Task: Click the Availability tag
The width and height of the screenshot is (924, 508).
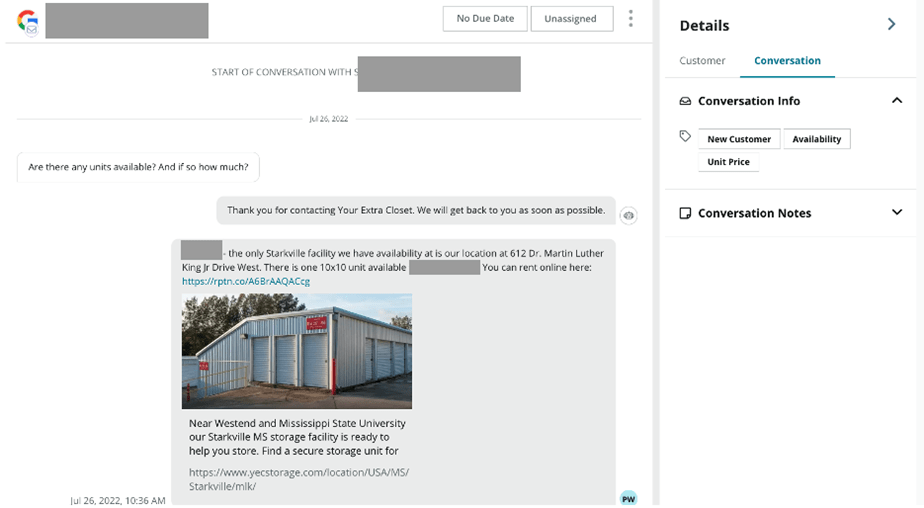Action: click(x=816, y=139)
